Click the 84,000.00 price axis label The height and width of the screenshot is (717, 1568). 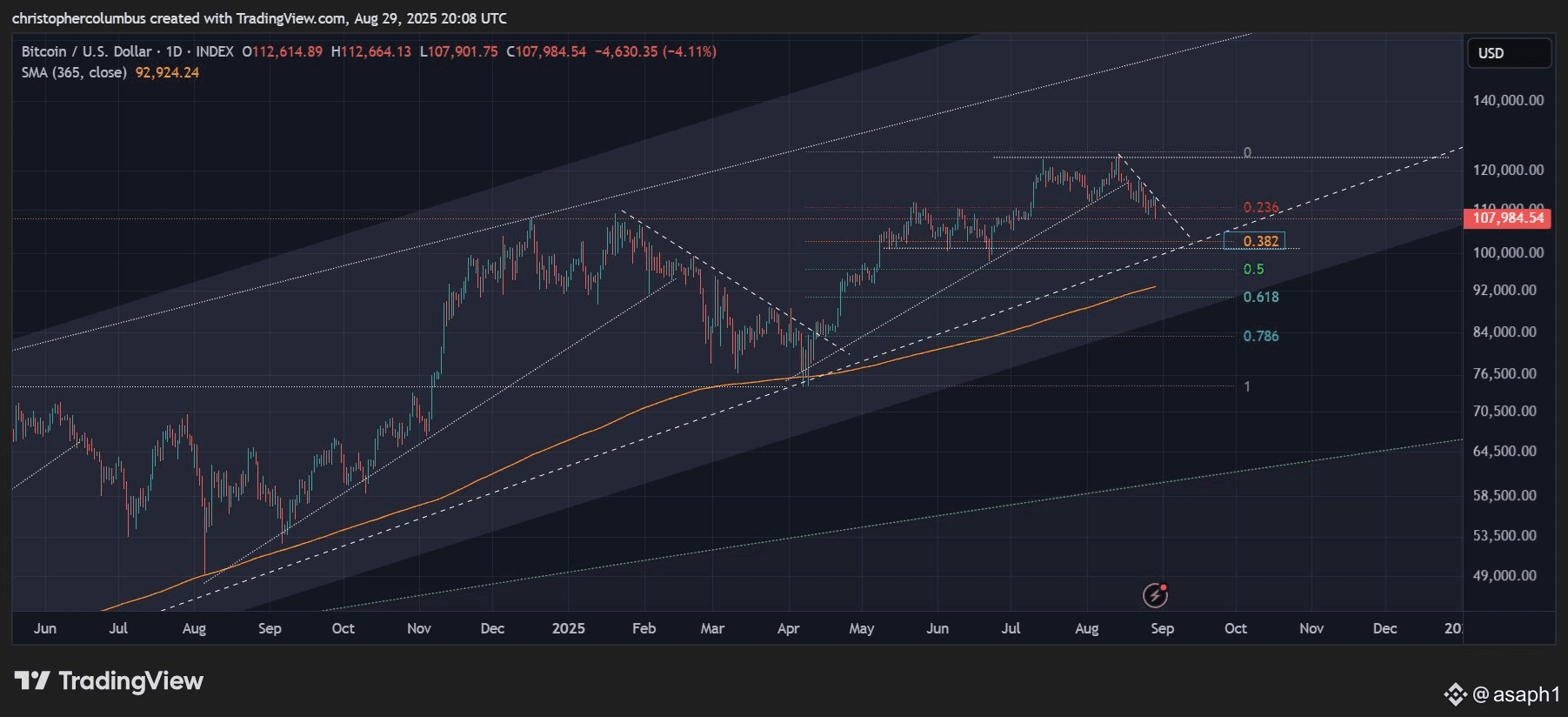[x=1505, y=332]
